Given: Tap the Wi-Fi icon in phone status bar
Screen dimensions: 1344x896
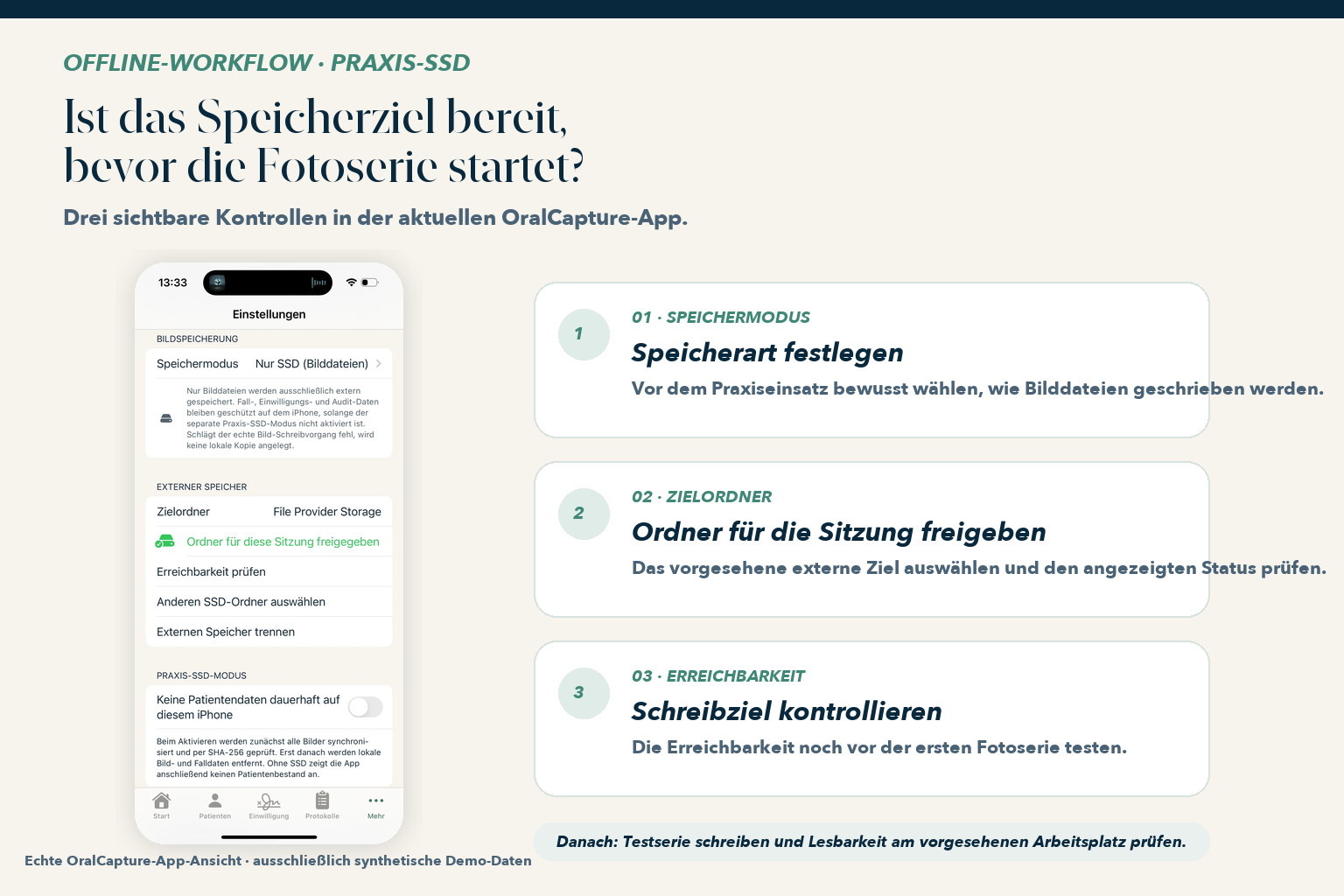Looking at the screenshot, I should tap(351, 282).
